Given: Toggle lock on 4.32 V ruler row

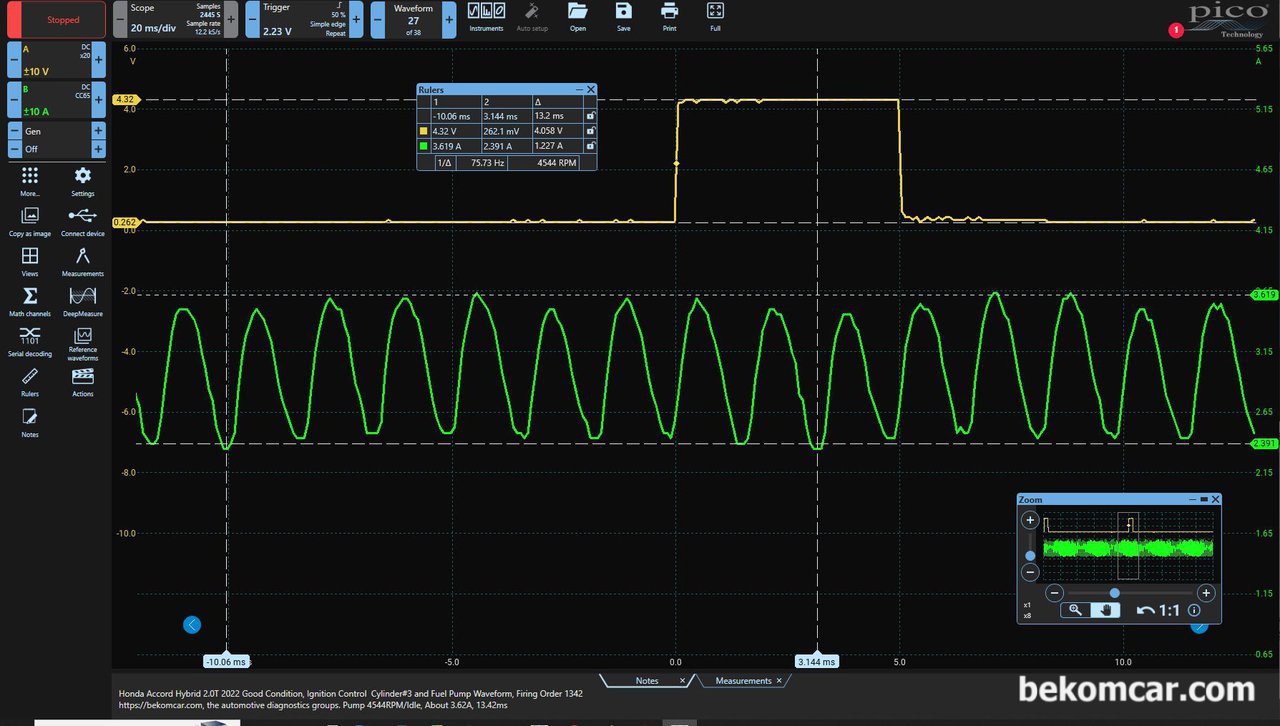Looking at the screenshot, I should [590, 130].
